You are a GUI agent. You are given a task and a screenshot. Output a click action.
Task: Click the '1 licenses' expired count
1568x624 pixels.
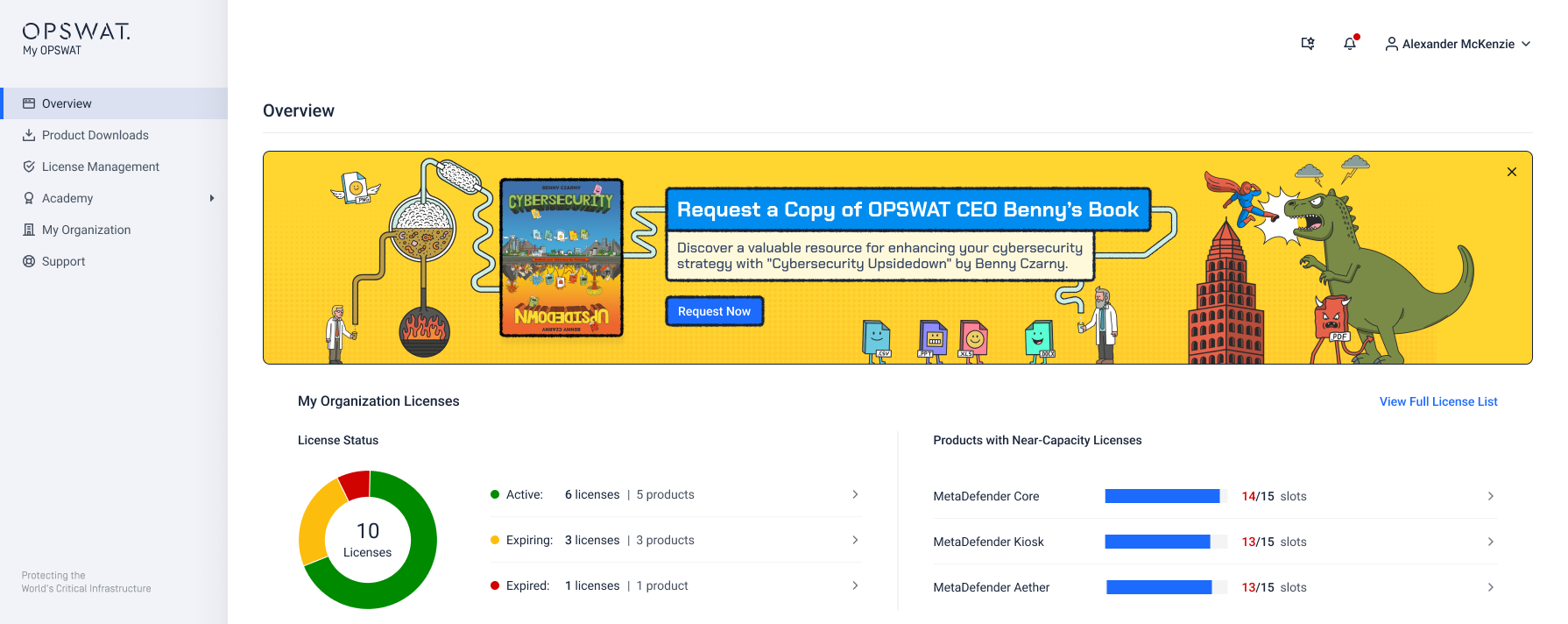tap(592, 585)
